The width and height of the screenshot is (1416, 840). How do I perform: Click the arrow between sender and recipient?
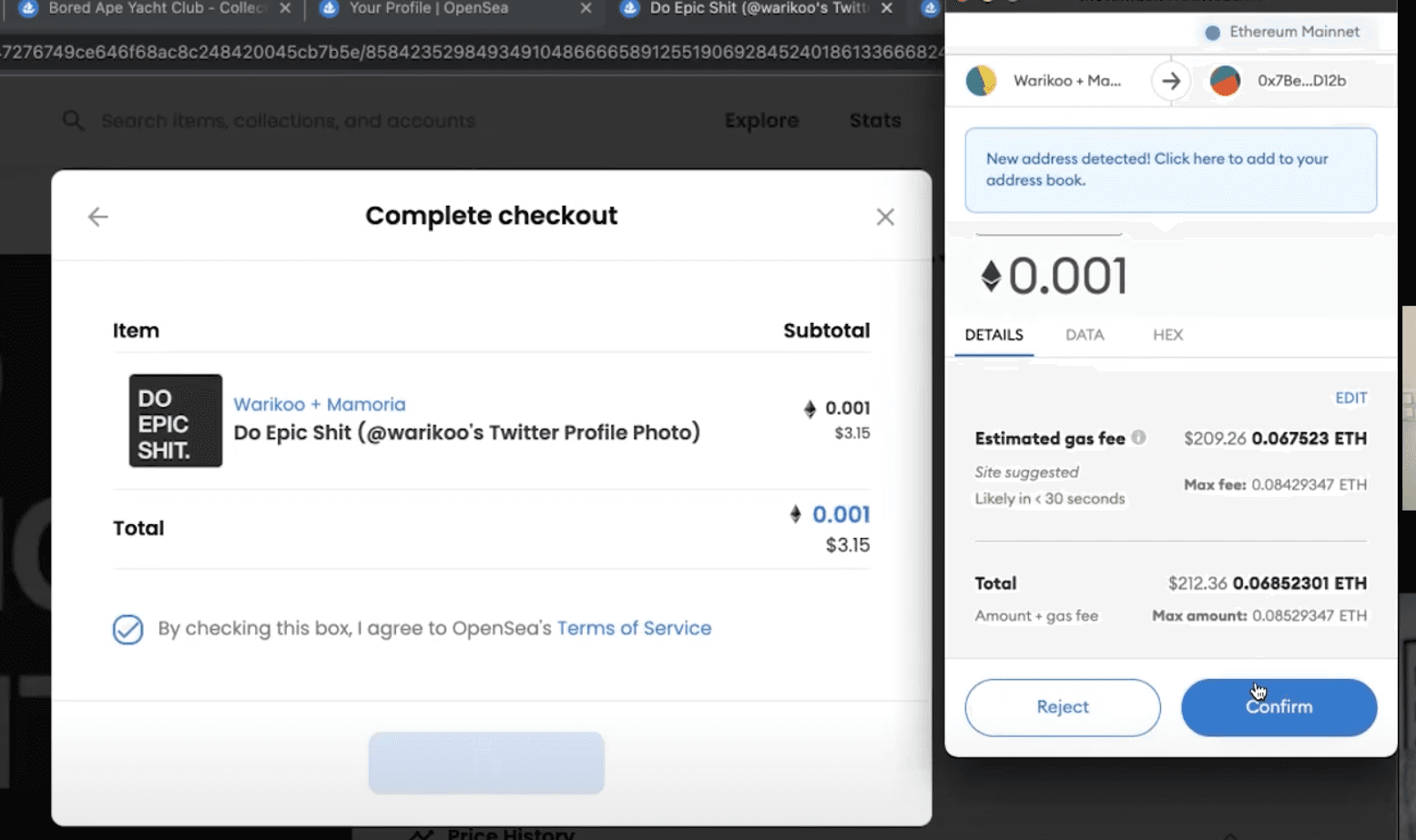(x=1171, y=81)
